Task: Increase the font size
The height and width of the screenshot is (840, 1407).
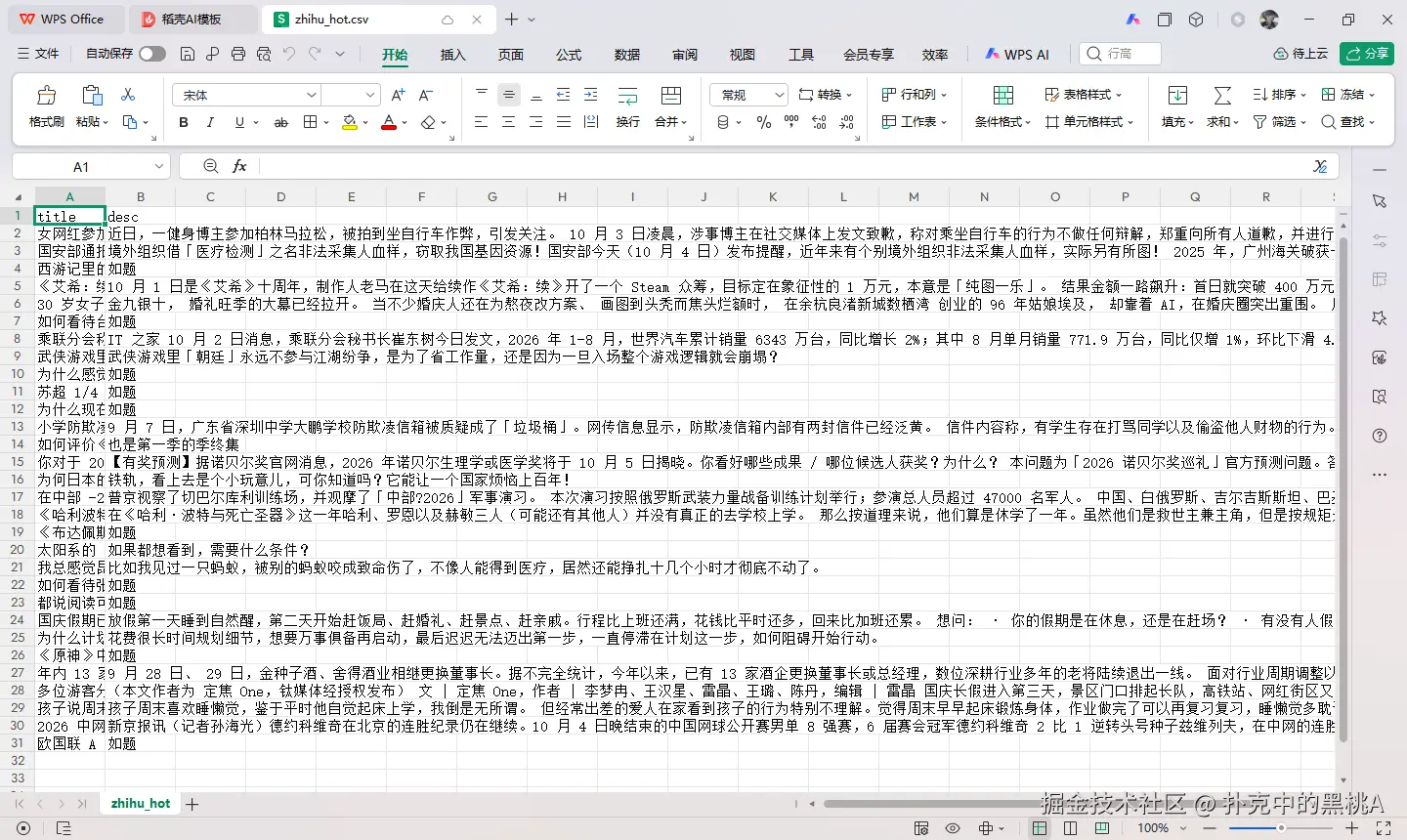Action: (x=398, y=95)
